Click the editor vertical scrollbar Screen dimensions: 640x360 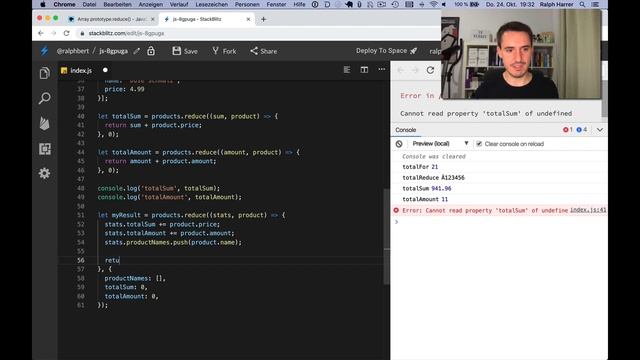click(x=387, y=237)
